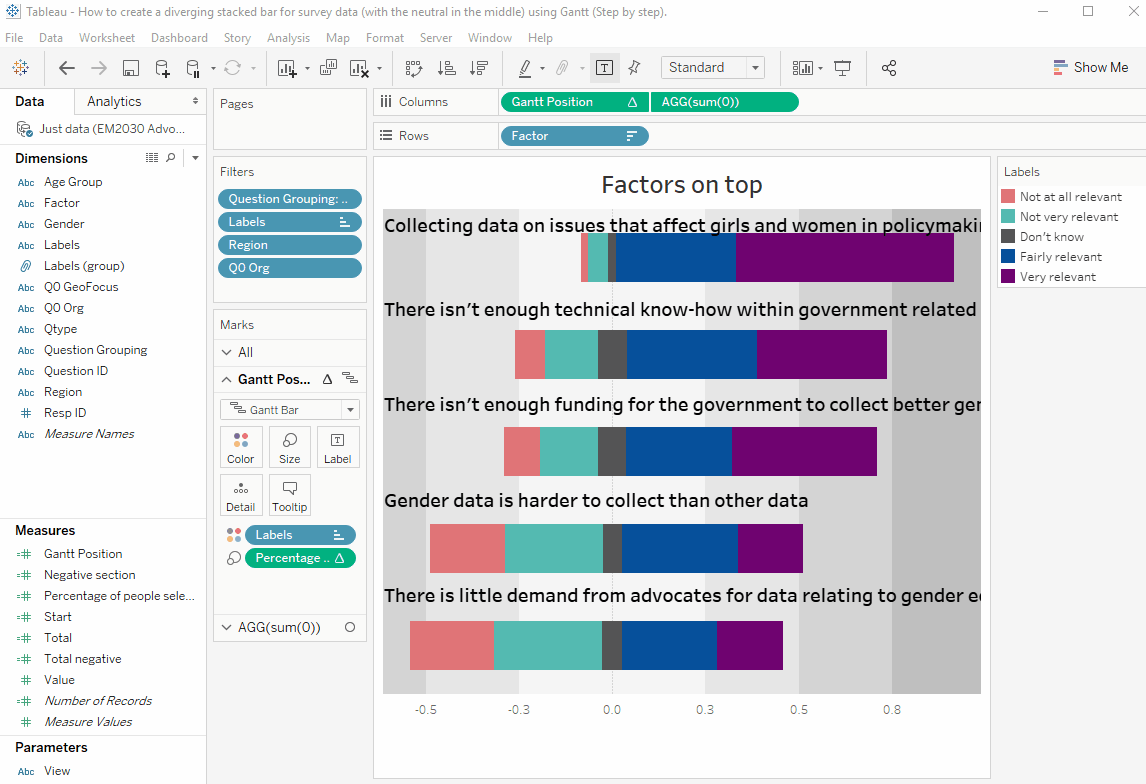Click the Swap Rows and Columns icon
The height and width of the screenshot is (784, 1146).
tap(414, 68)
